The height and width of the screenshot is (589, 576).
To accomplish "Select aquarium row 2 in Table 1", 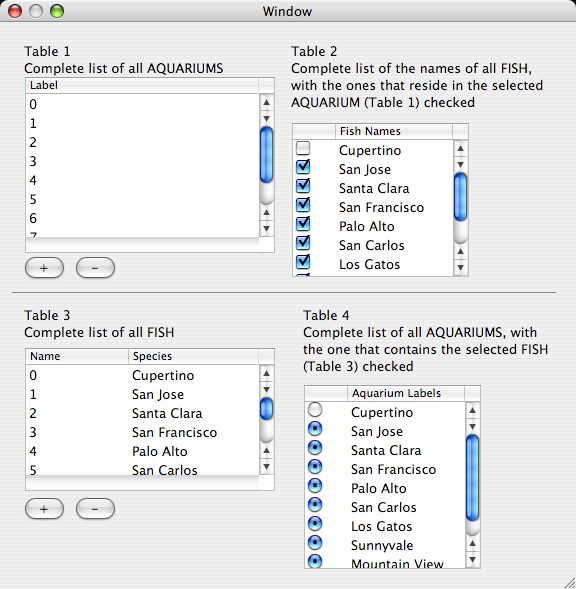I will [x=142, y=142].
